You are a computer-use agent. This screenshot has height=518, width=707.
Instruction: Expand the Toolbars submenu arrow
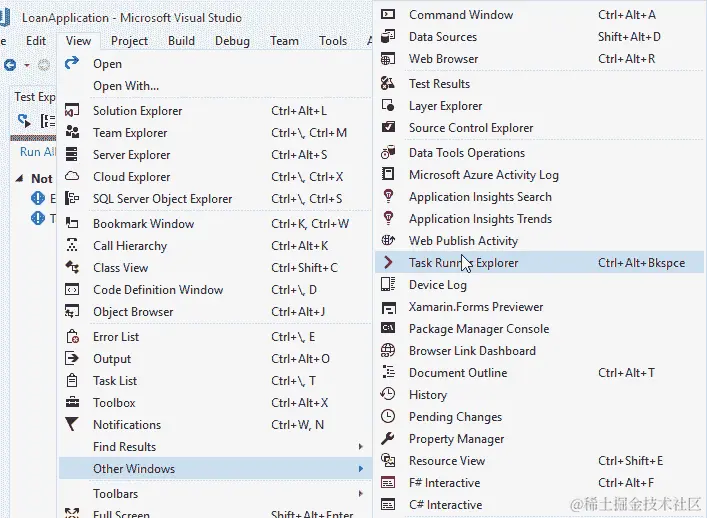pos(360,494)
